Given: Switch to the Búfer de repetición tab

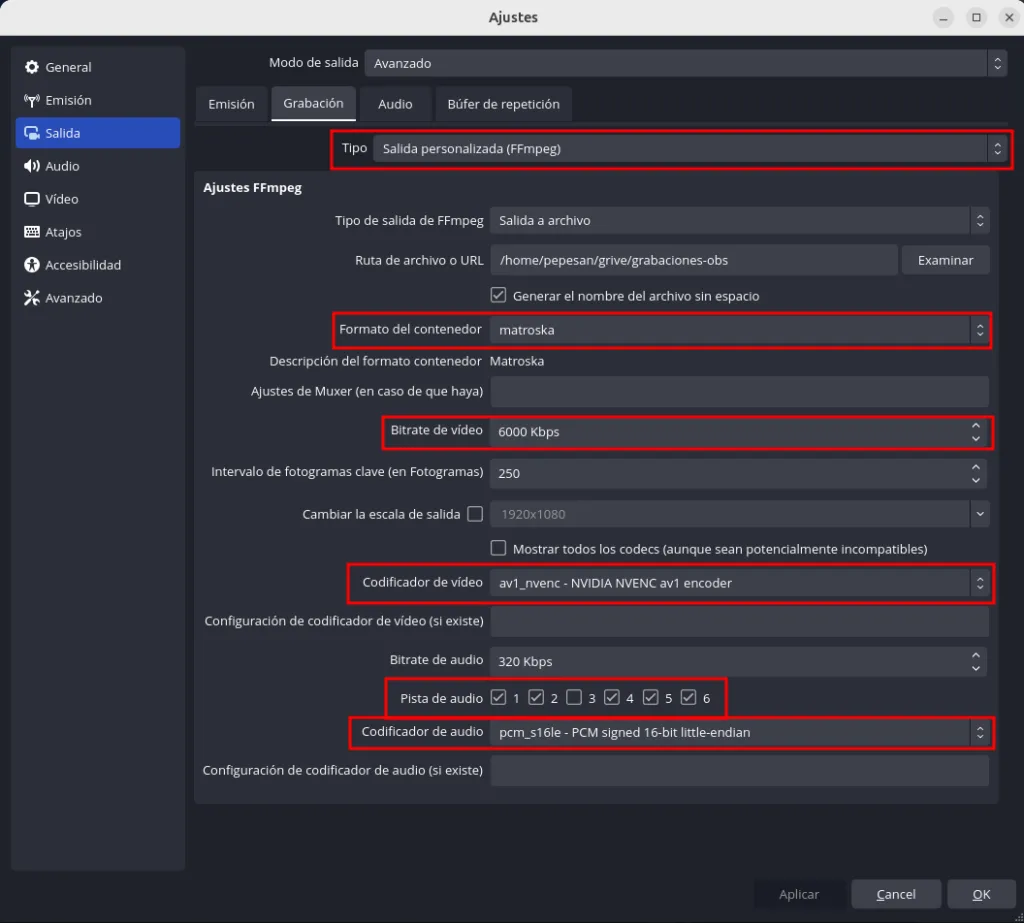Looking at the screenshot, I should coord(503,104).
